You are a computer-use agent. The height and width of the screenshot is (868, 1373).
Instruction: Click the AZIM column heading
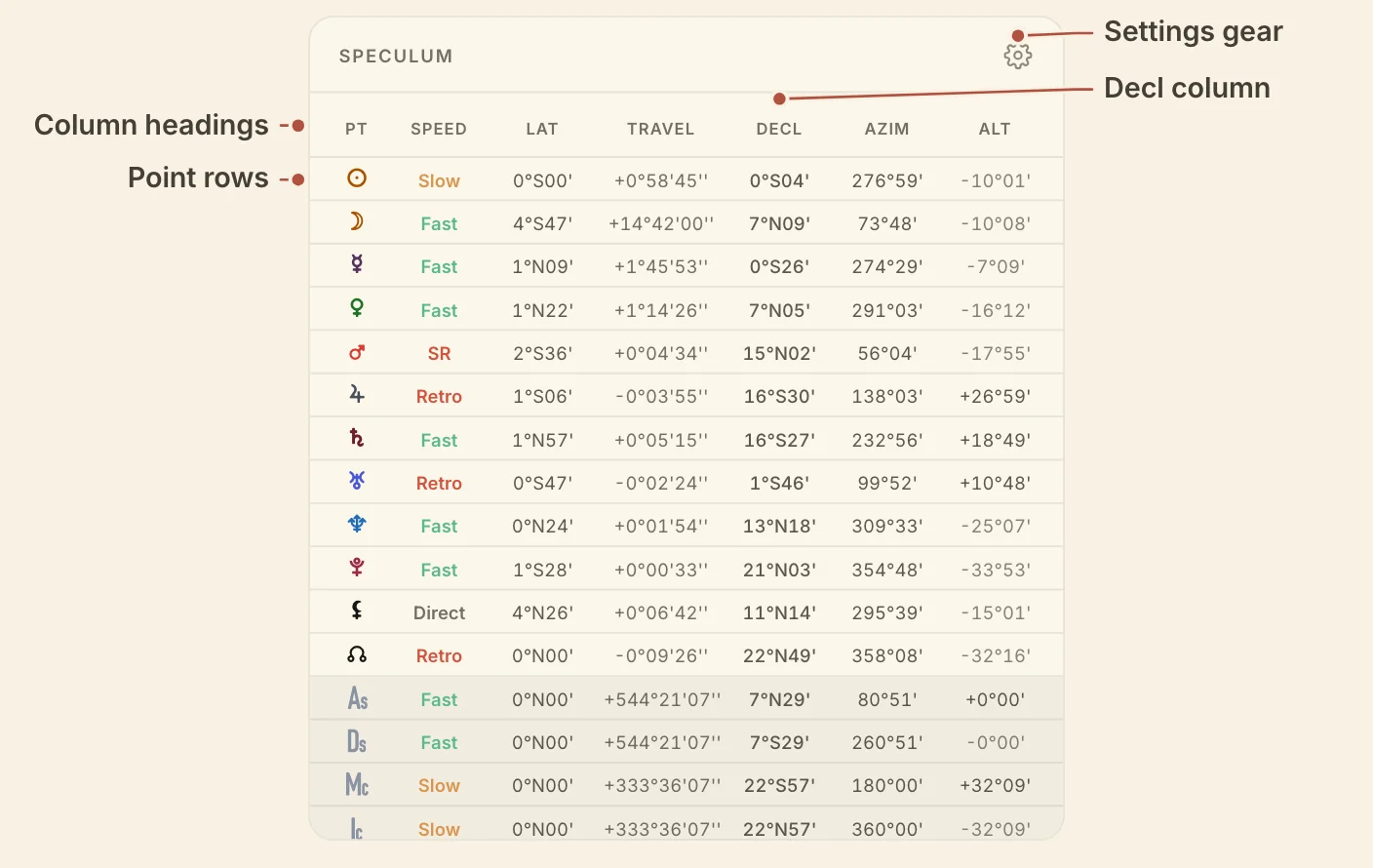coord(887,129)
